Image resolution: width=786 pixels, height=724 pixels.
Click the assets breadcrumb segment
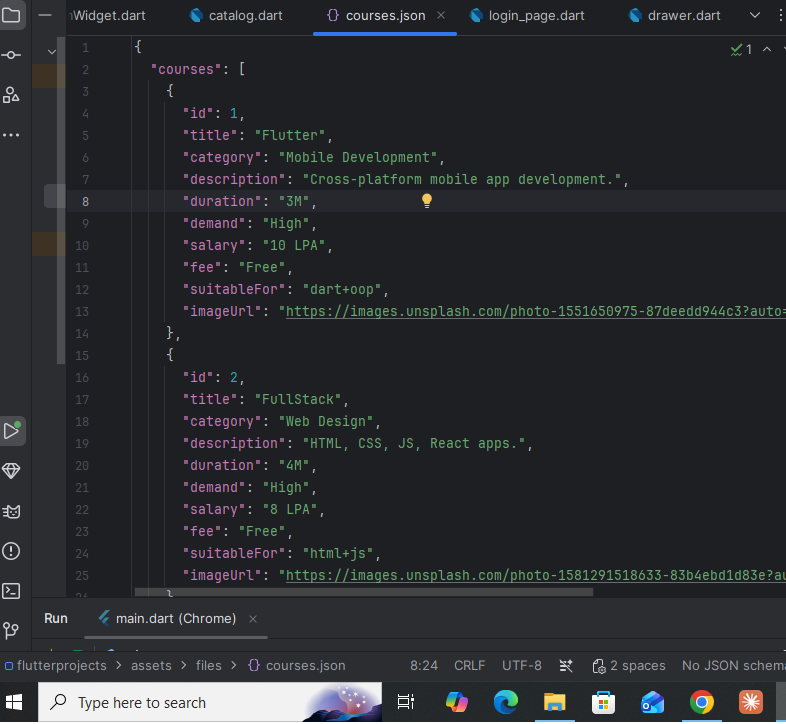pyautogui.click(x=151, y=666)
